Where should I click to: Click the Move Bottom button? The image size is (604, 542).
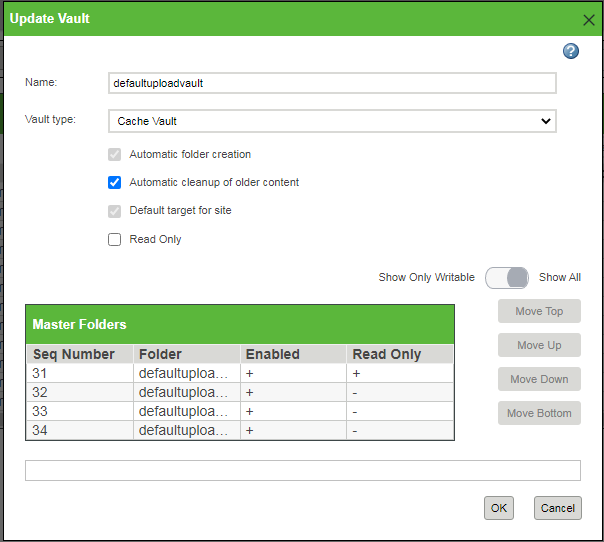(x=539, y=413)
